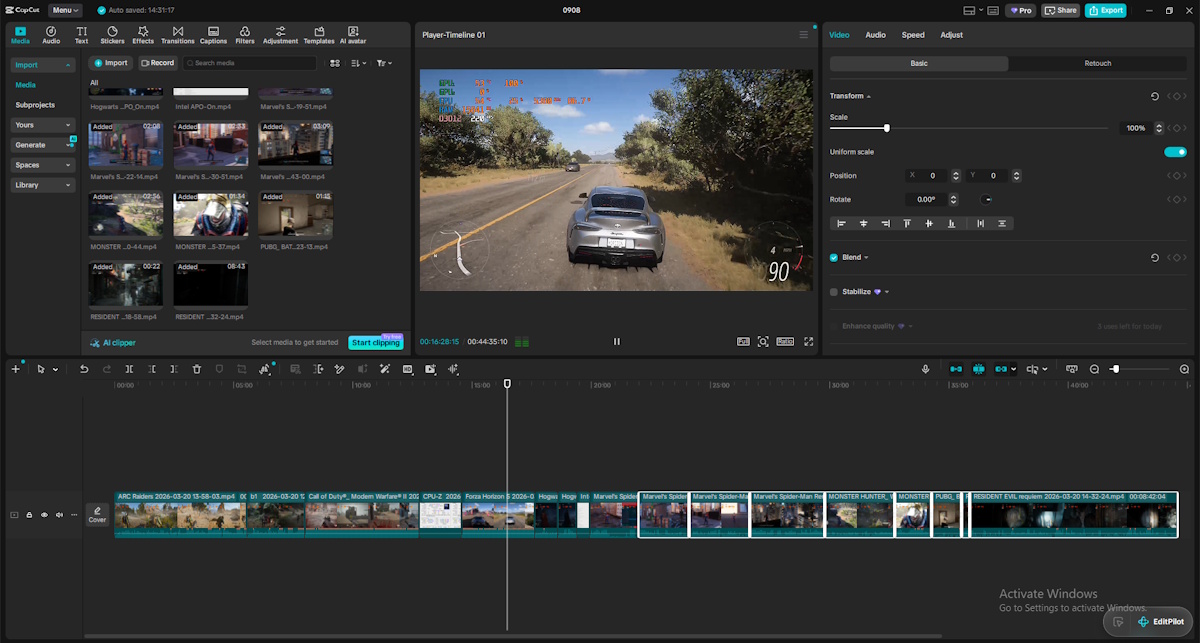The height and width of the screenshot is (643, 1200).
Task: Undo the last timeline action
Action: tap(84, 369)
